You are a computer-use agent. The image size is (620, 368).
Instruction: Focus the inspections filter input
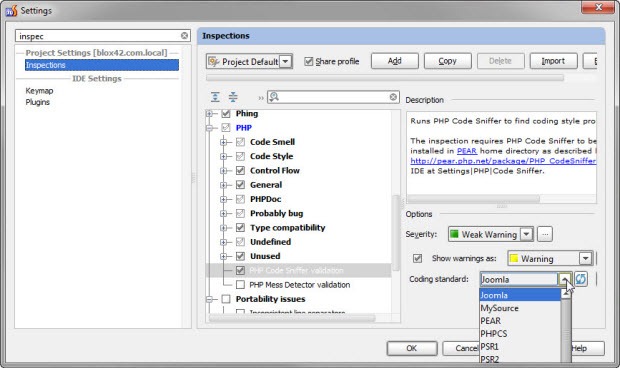[334, 97]
